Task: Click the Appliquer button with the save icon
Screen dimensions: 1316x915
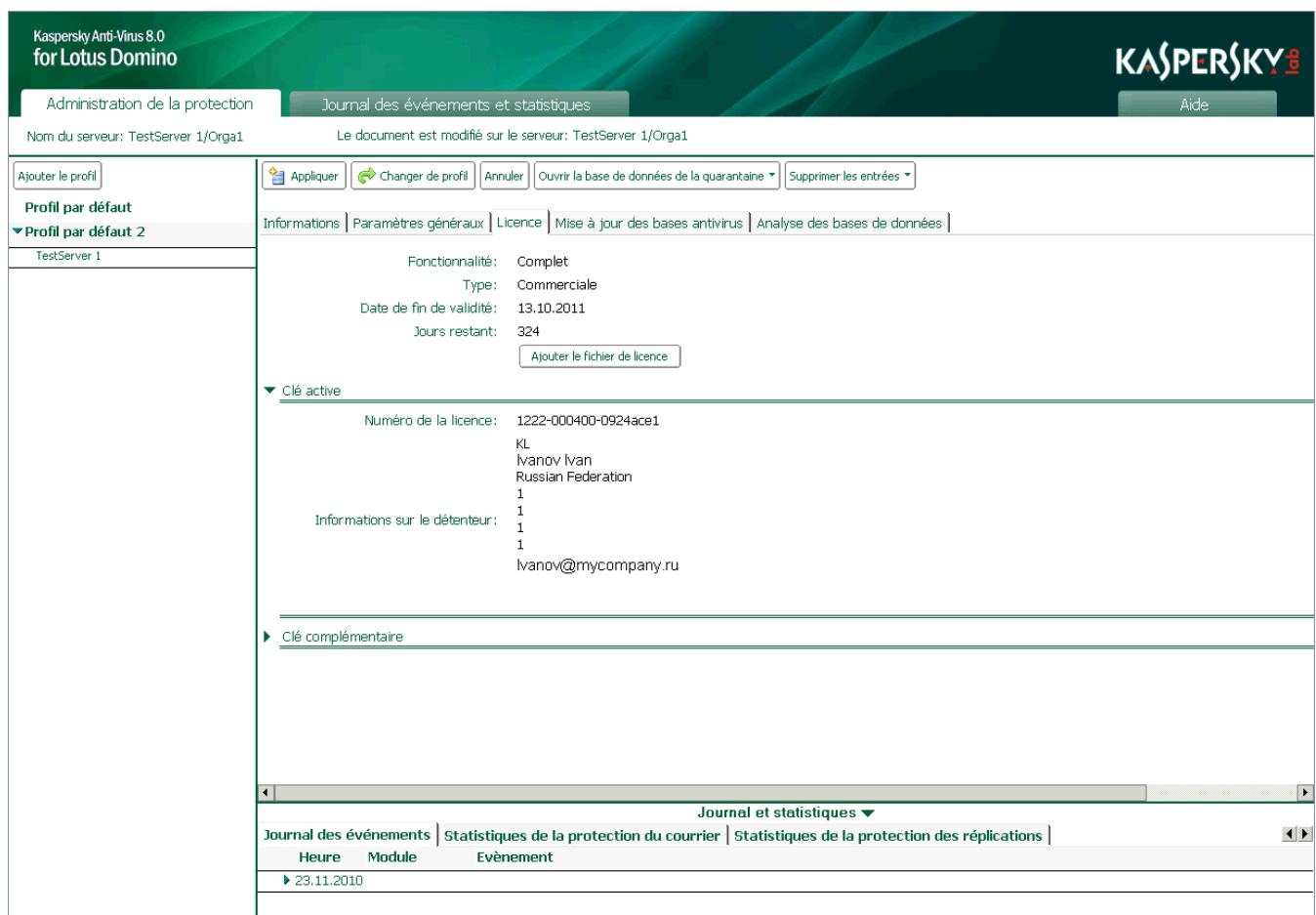Action: tap(304, 176)
